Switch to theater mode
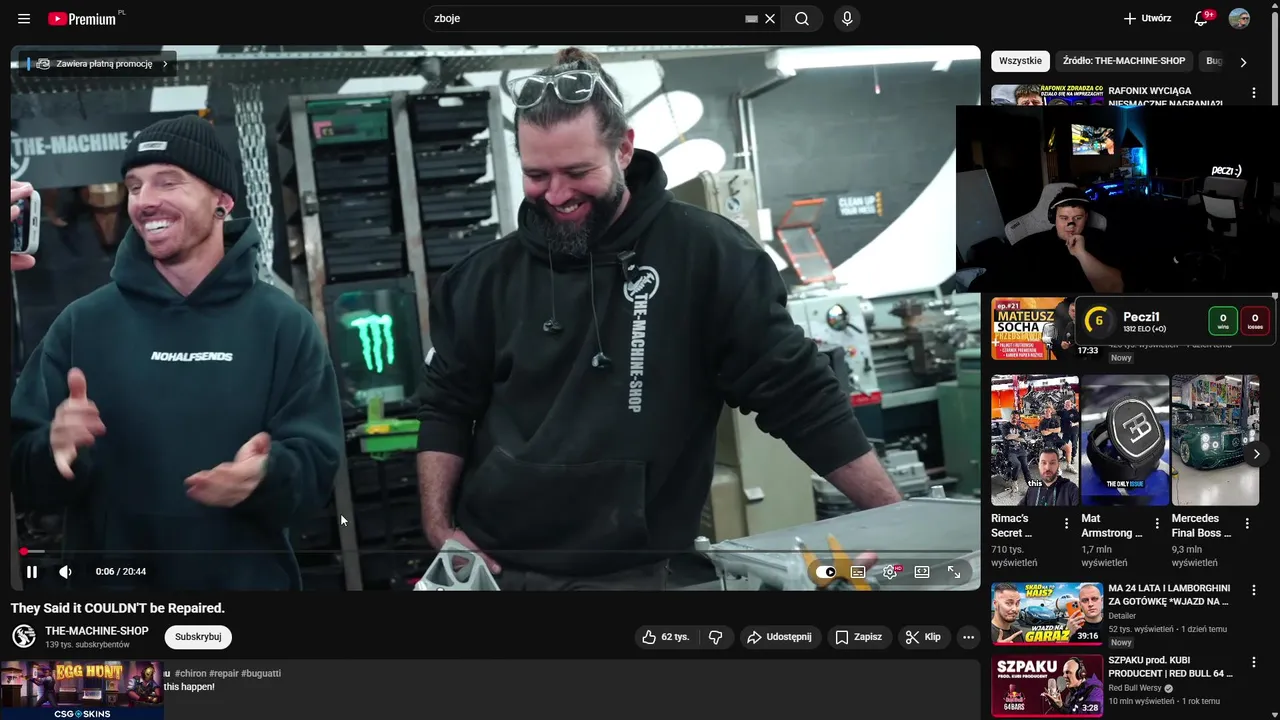This screenshot has height=720, width=1280. [x=922, y=572]
